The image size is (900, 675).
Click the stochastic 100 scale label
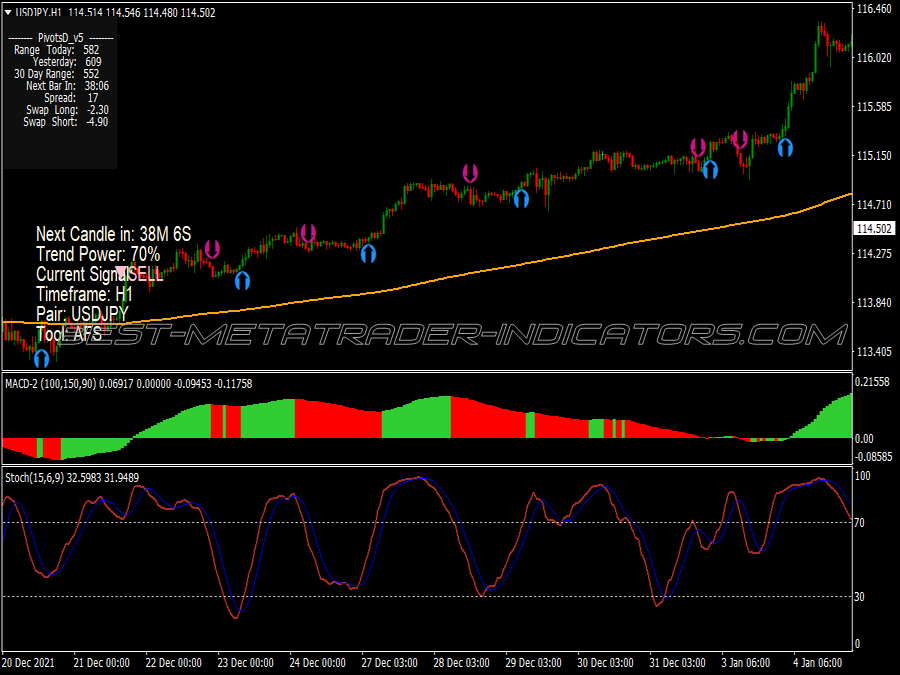pos(863,476)
